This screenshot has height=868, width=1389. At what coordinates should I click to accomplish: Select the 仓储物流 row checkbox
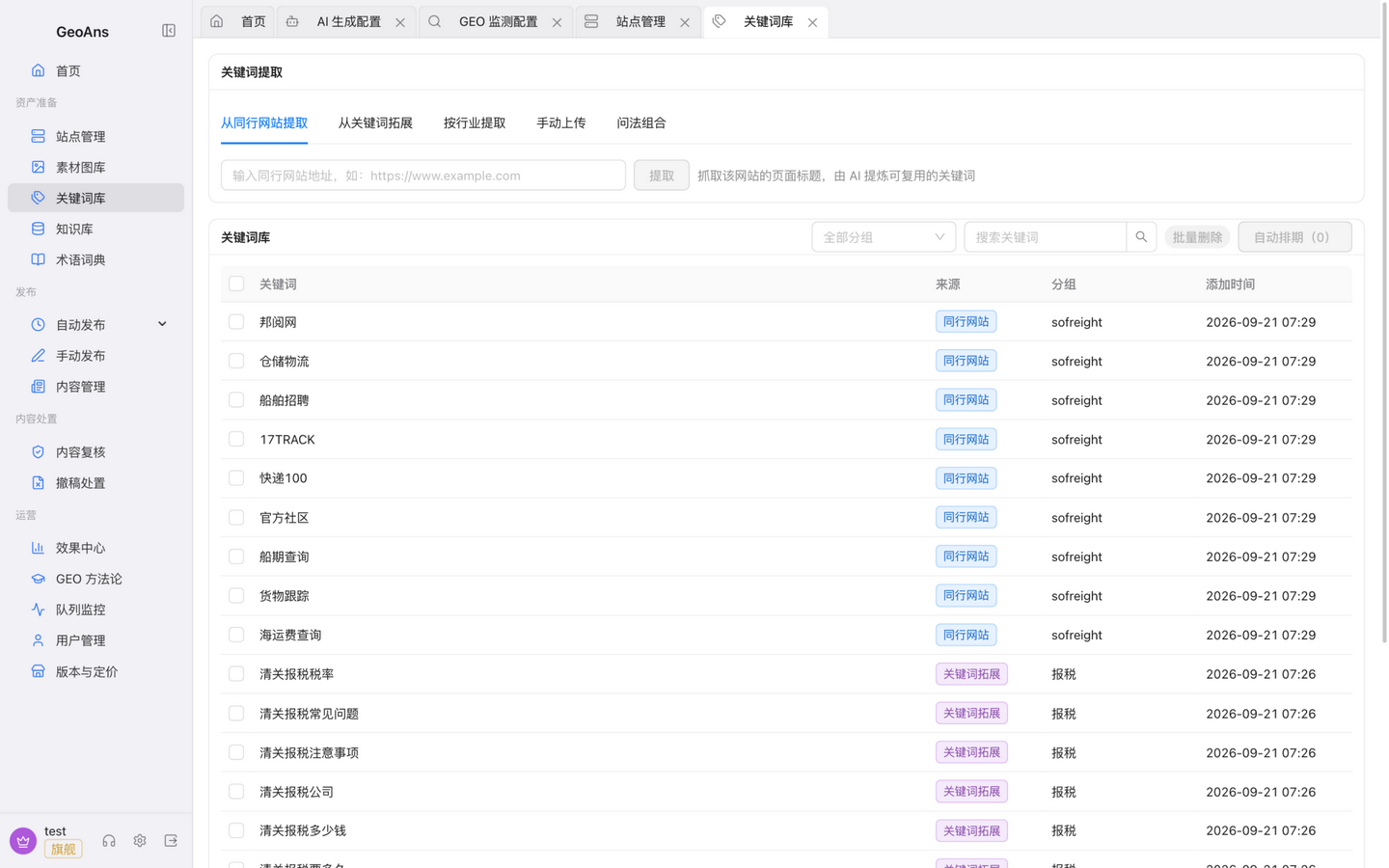click(x=236, y=361)
